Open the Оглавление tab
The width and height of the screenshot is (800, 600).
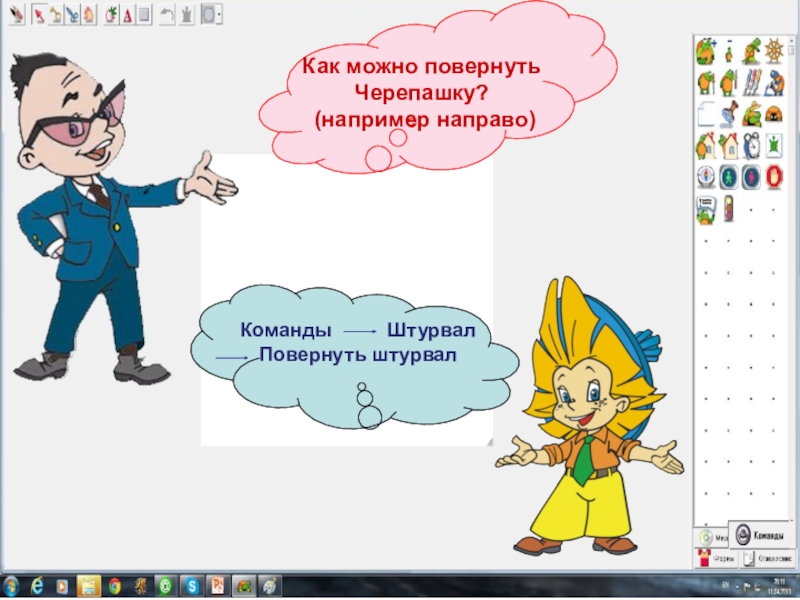767,559
